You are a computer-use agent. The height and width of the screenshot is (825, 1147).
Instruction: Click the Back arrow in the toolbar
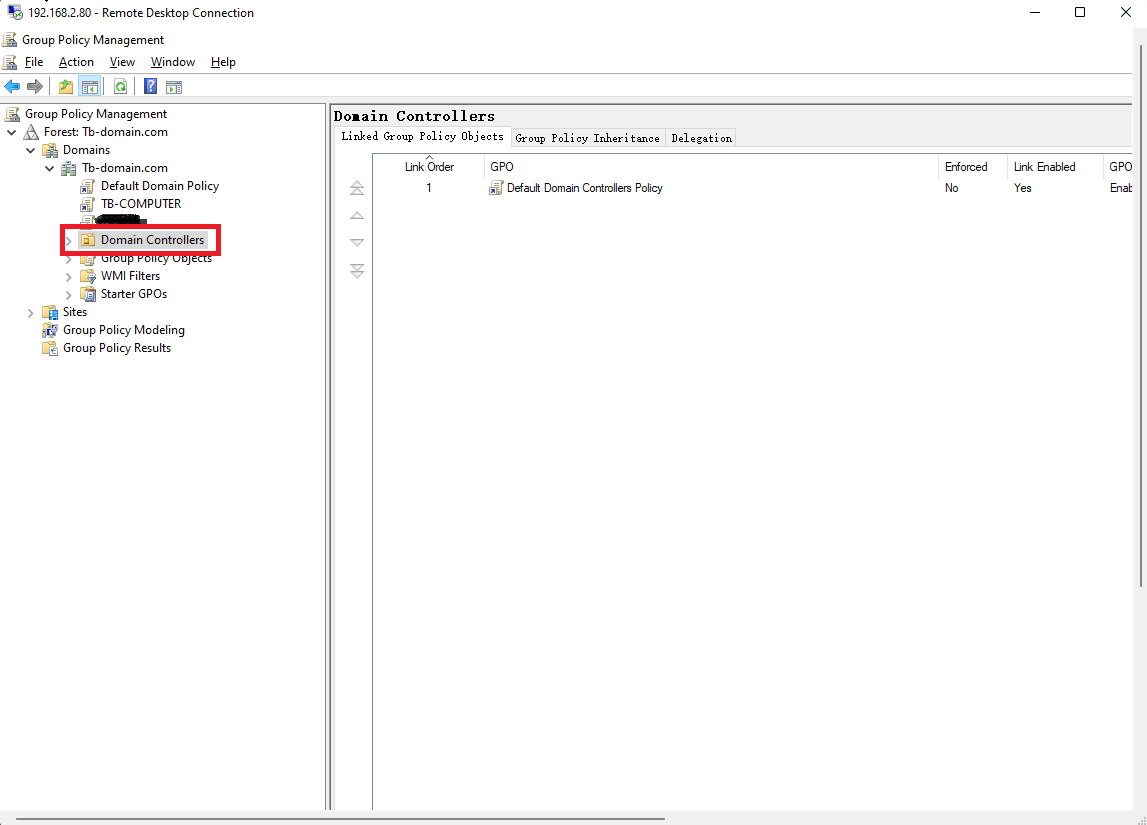click(12, 87)
